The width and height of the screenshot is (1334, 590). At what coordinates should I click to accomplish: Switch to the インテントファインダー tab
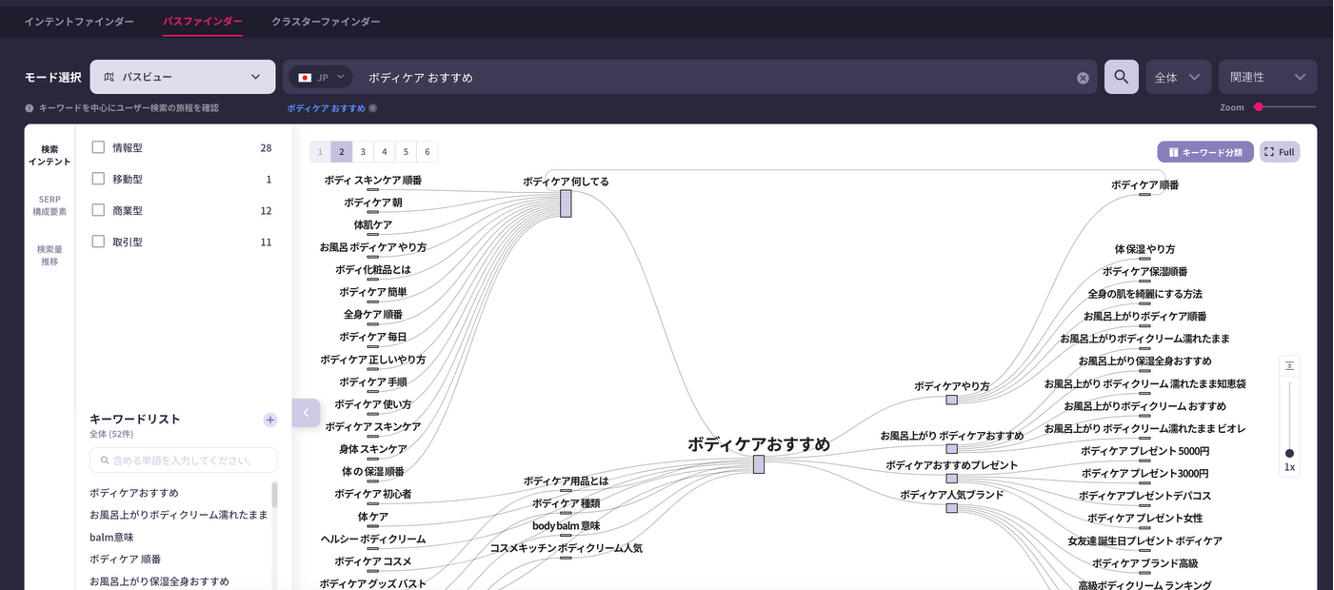[x=79, y=21]
